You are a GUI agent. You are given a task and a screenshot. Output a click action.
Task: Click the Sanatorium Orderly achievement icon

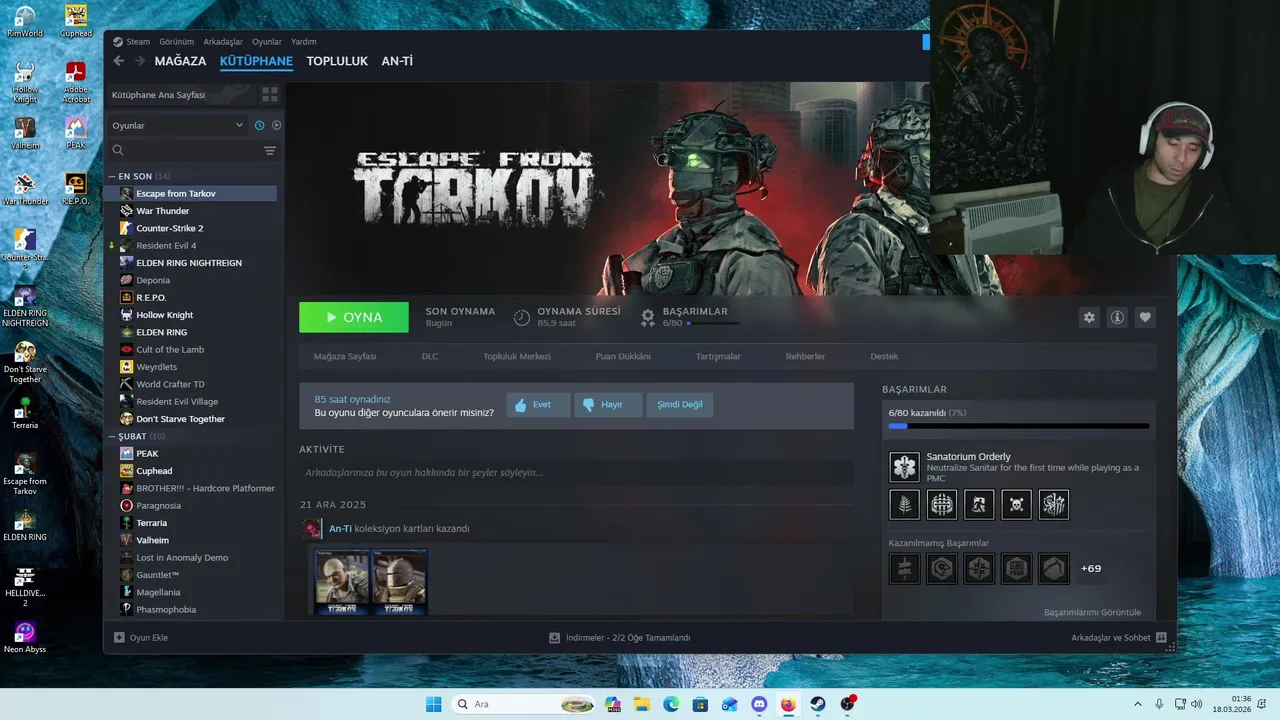[904, 466]
